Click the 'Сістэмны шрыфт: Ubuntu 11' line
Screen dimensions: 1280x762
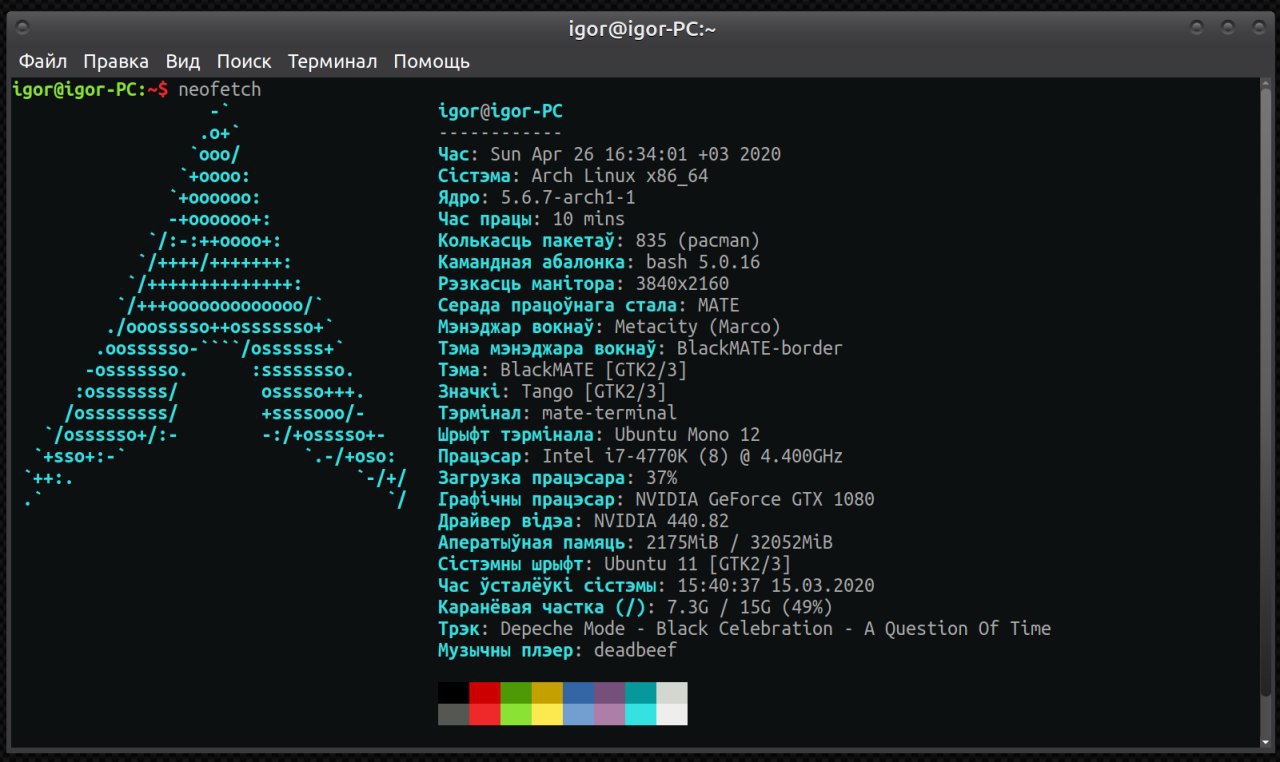615,564
